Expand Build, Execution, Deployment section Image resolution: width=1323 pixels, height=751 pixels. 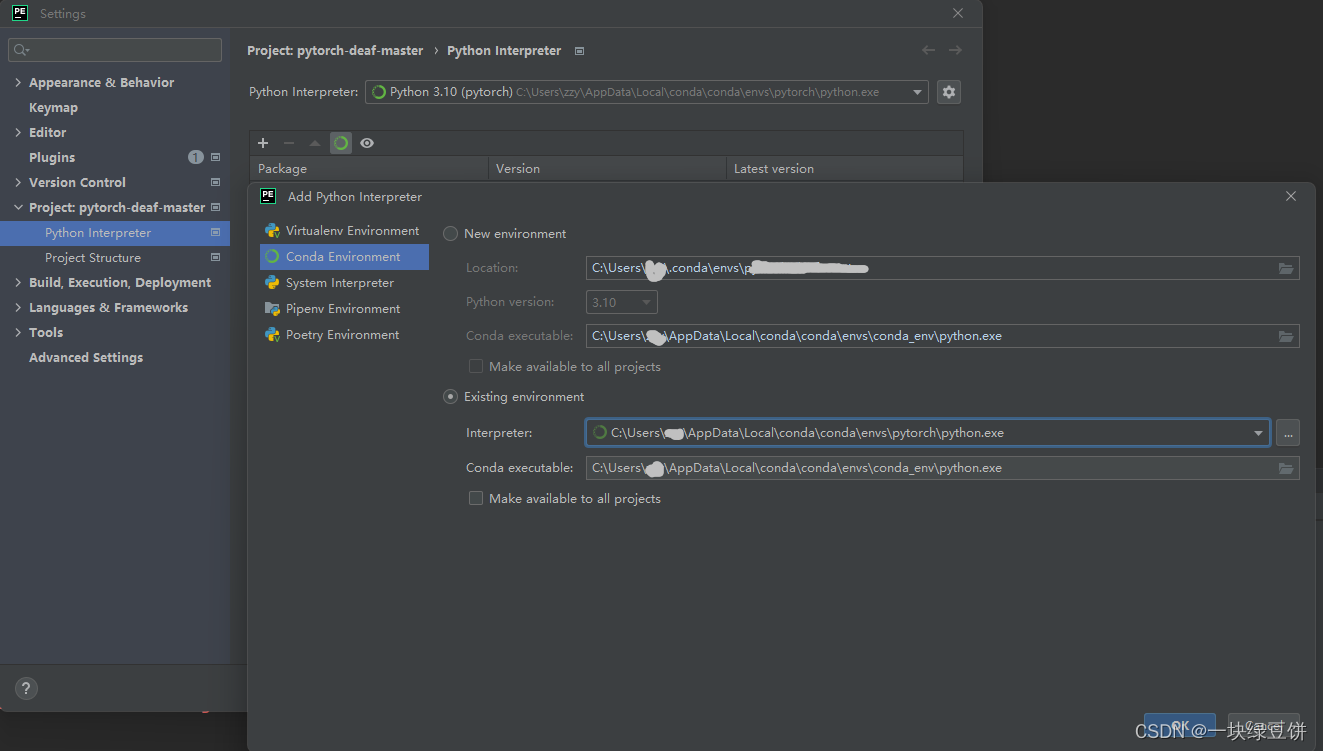(18, 282)
